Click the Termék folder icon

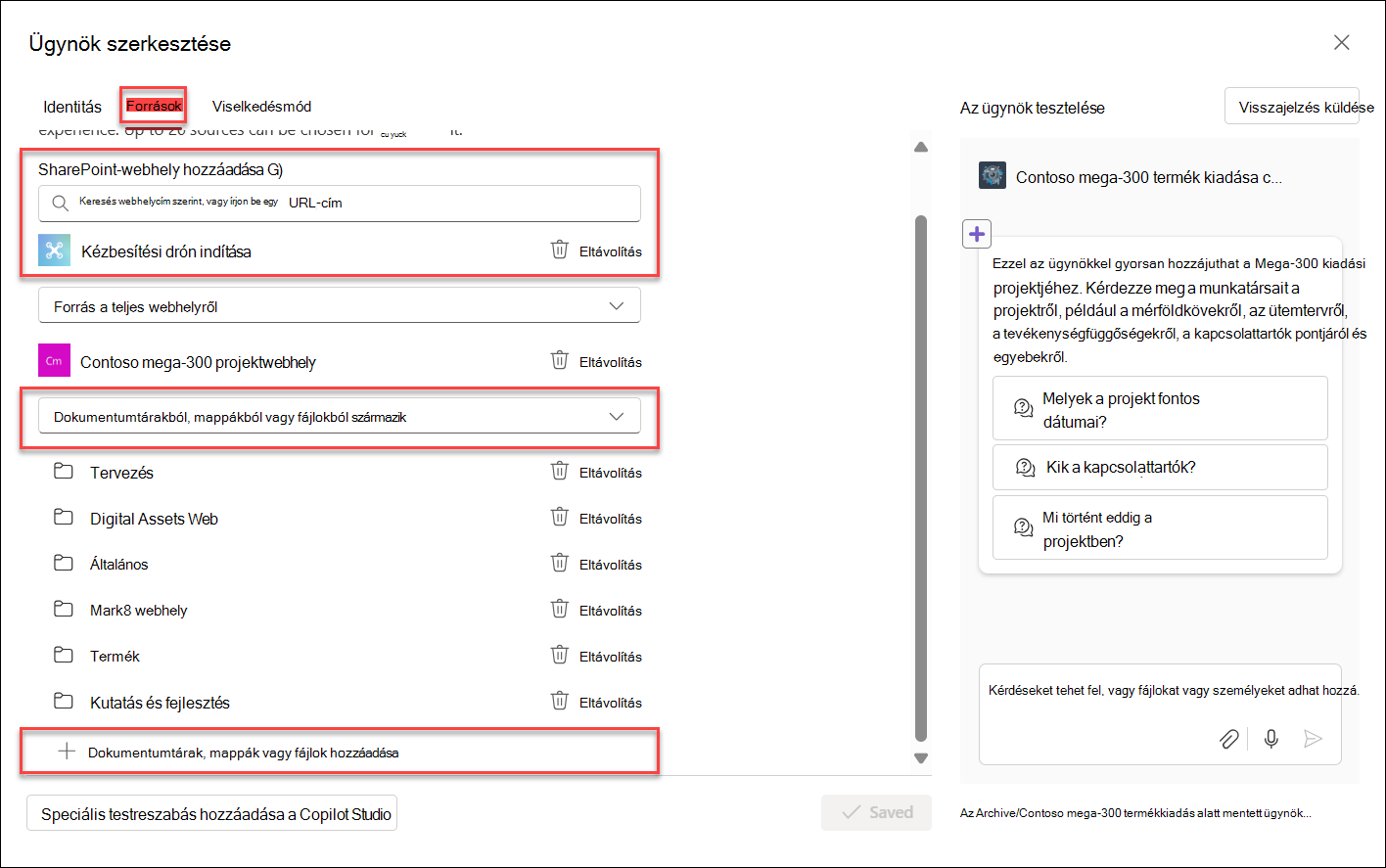coord(64,656)
